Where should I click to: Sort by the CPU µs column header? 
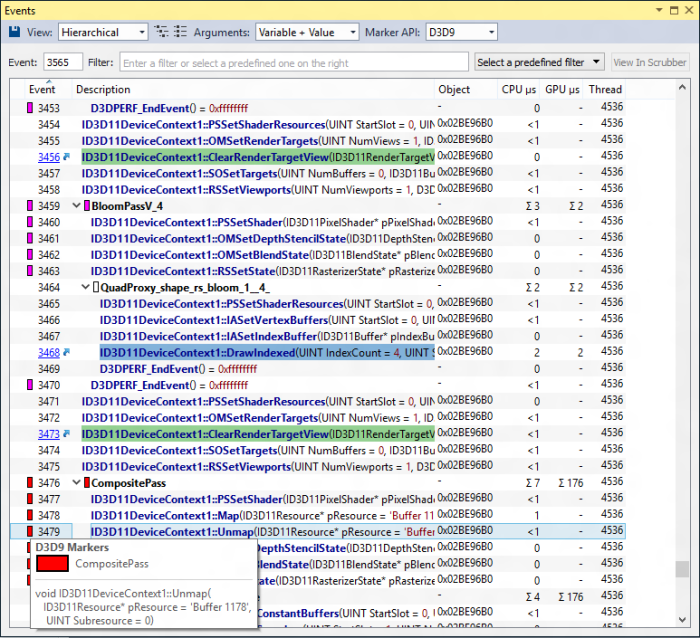pyautogui.click(x=518, y=89)
